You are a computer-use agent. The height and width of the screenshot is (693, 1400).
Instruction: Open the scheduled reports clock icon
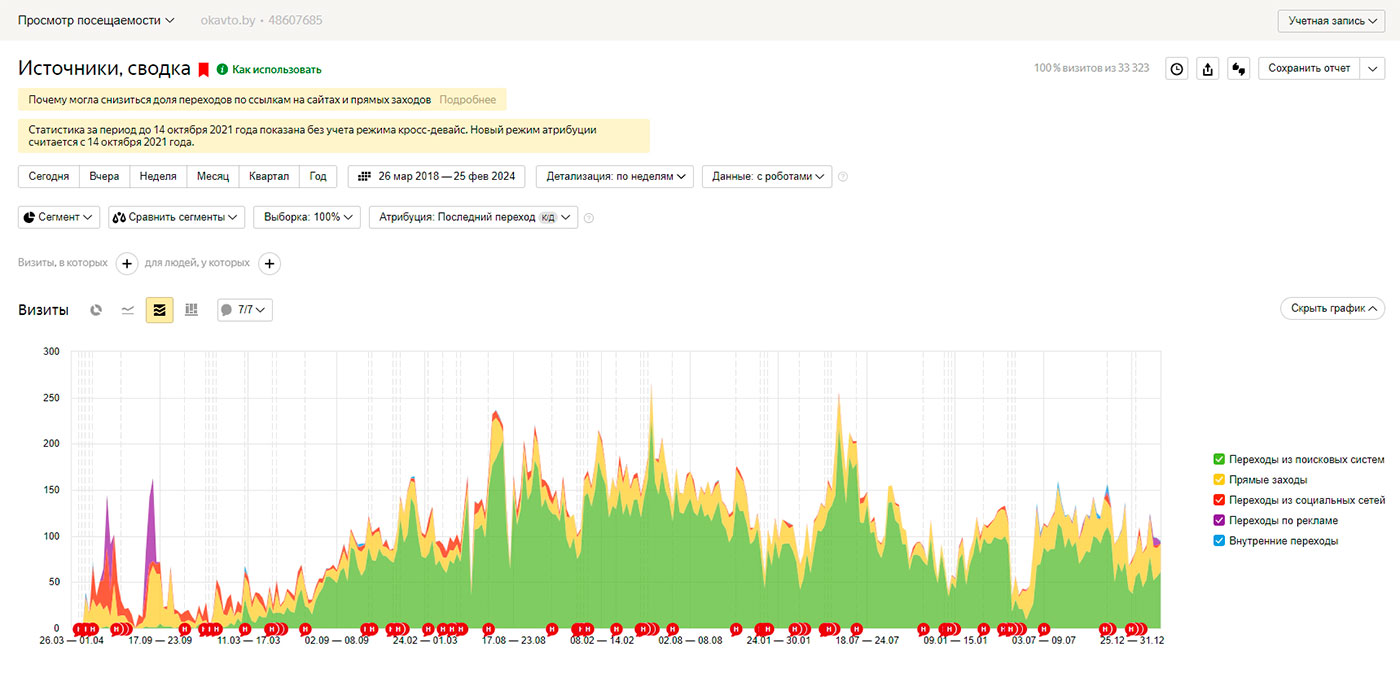click(1177, 69)
